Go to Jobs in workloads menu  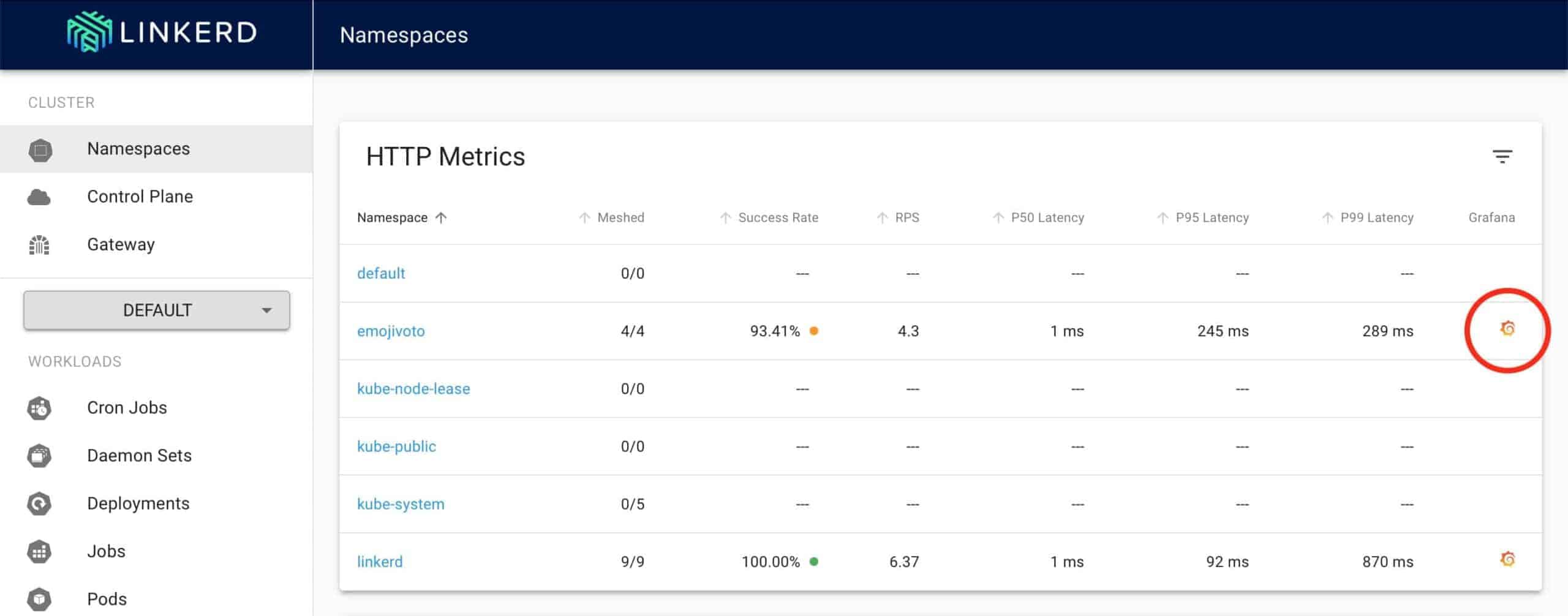point(106,552)
